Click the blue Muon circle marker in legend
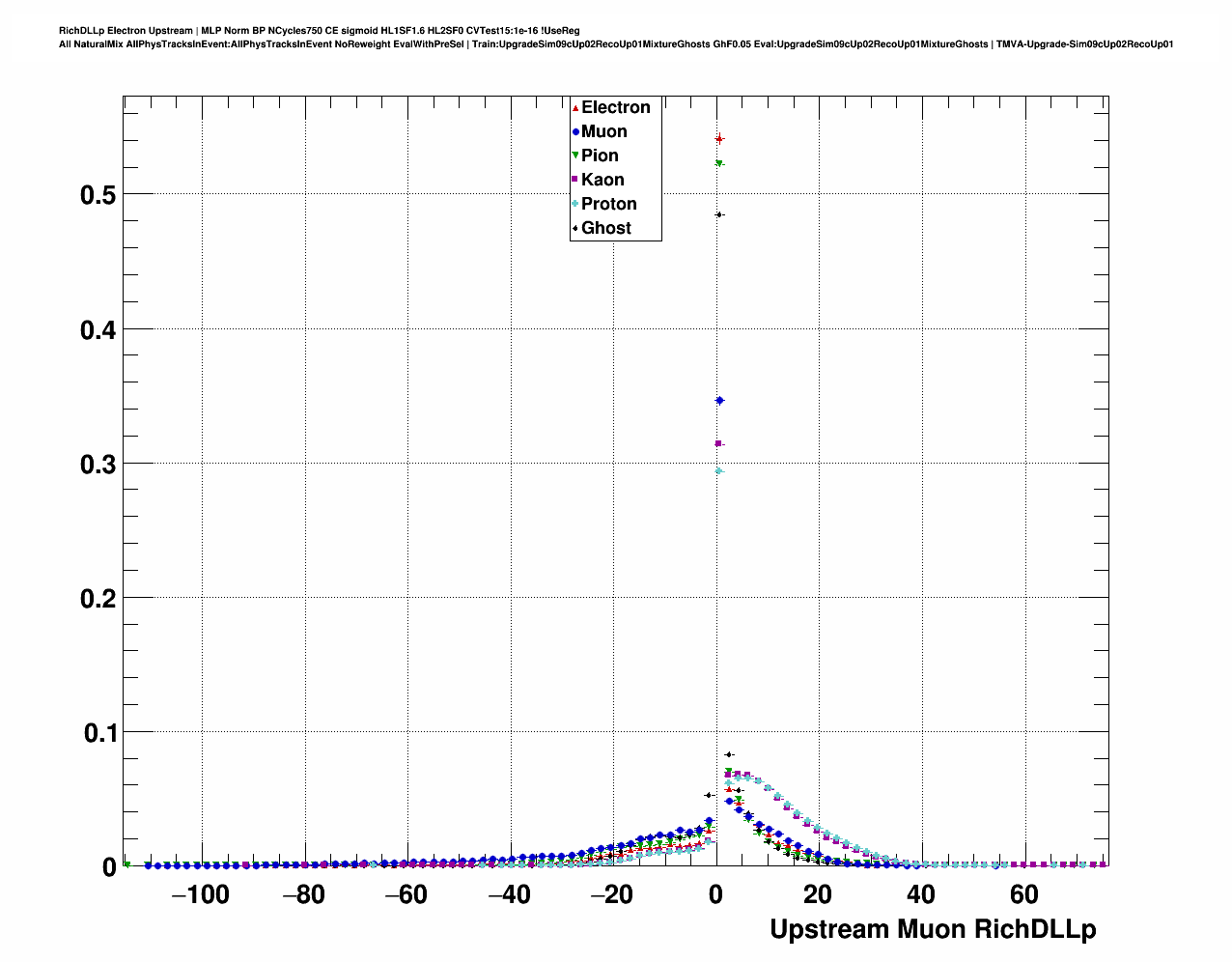Viewport: 1232px width, 962px height. tap(575, 132)
